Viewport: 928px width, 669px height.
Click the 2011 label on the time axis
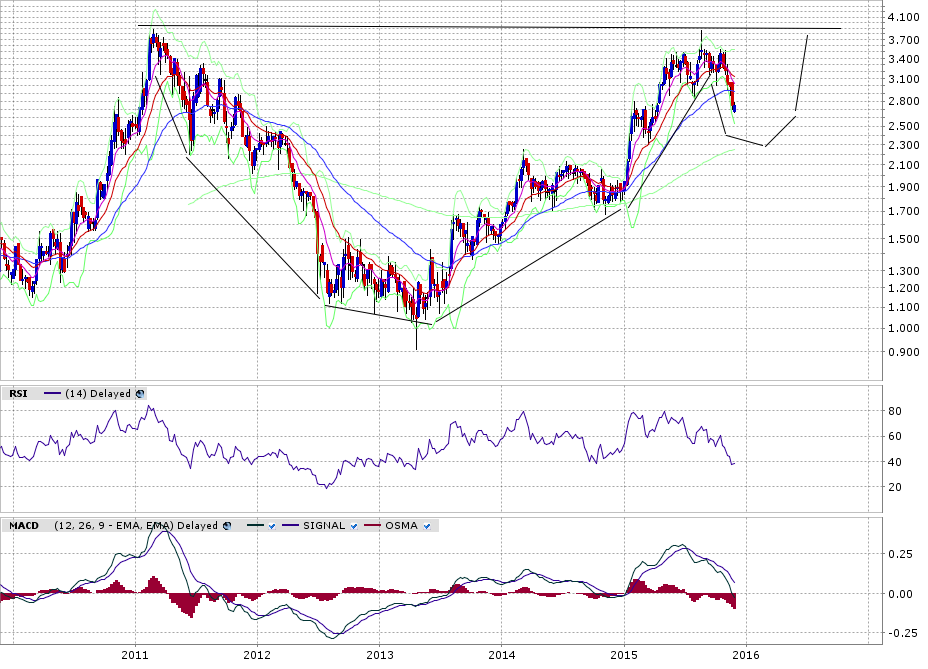[135, 655]
